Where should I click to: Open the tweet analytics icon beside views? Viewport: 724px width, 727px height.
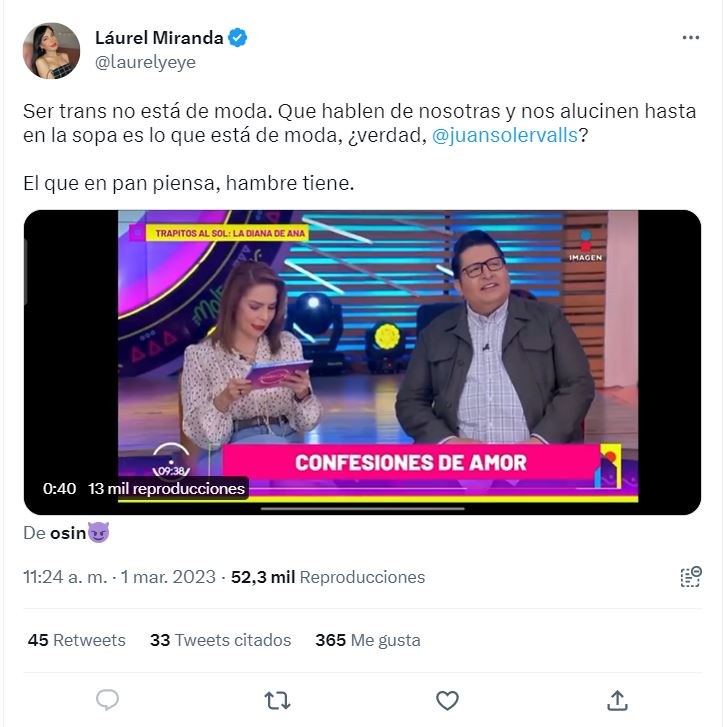click(691, 577)
